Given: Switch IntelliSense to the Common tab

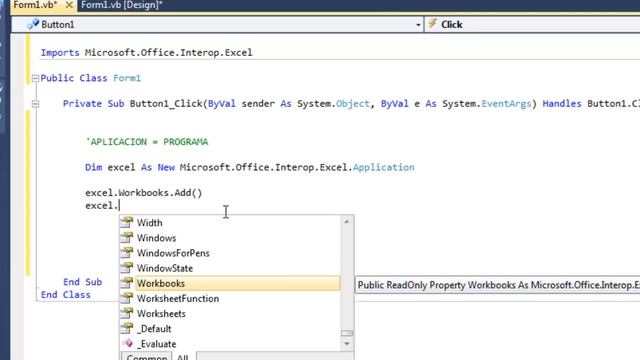Looking at the screenshot, I should click(147, 356).
